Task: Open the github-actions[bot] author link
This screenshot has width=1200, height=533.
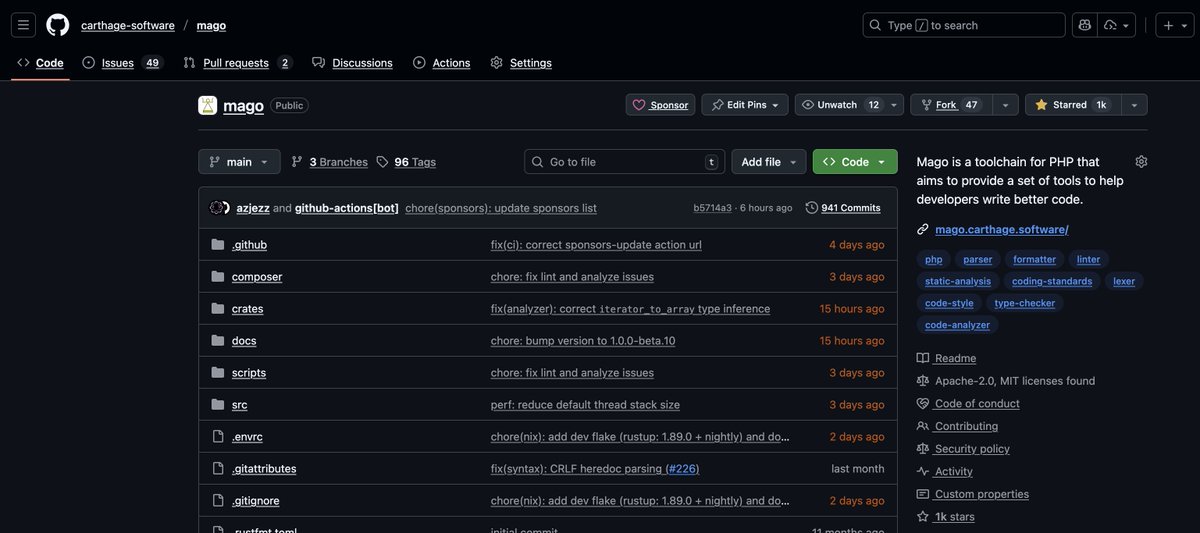Action: (346, 208)
